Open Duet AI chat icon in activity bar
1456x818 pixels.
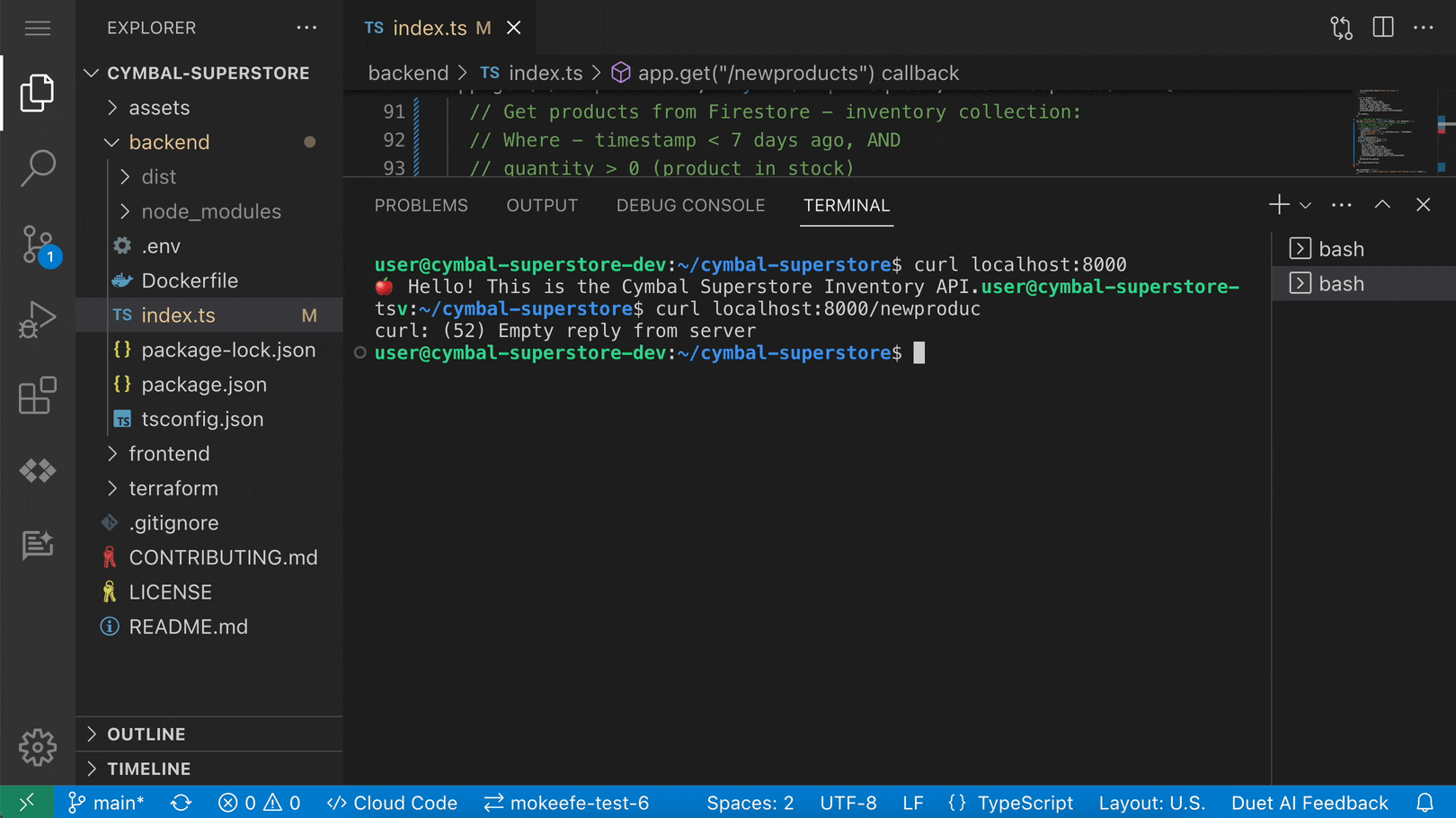click(x=38, y=544)
